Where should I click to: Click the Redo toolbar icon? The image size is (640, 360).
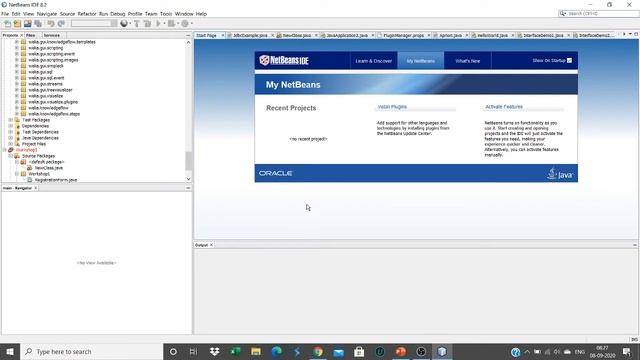(x=61, y=24)
